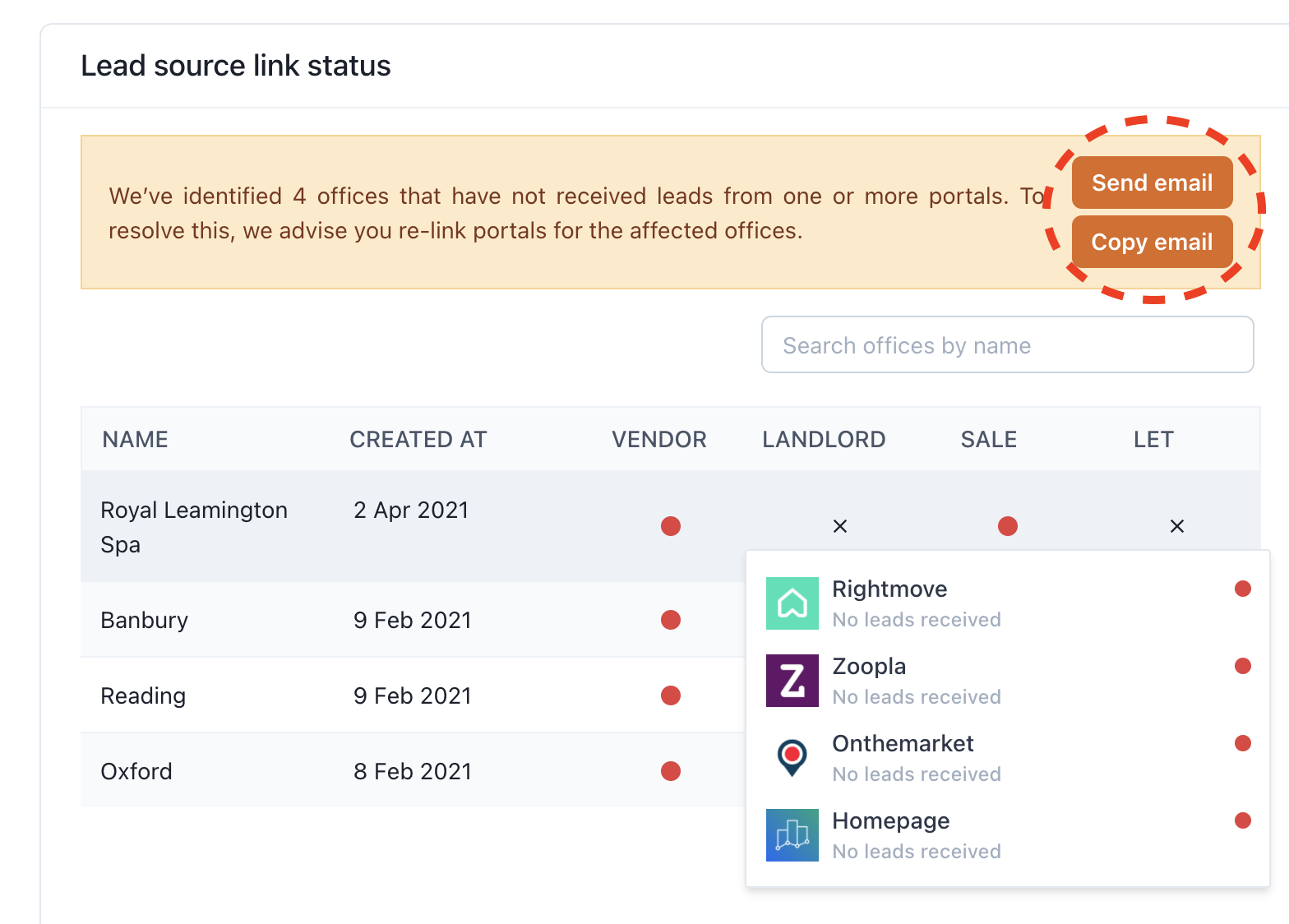Sort by the Created At column header
The image size is (1289, 924).
(x=418, y=440)
